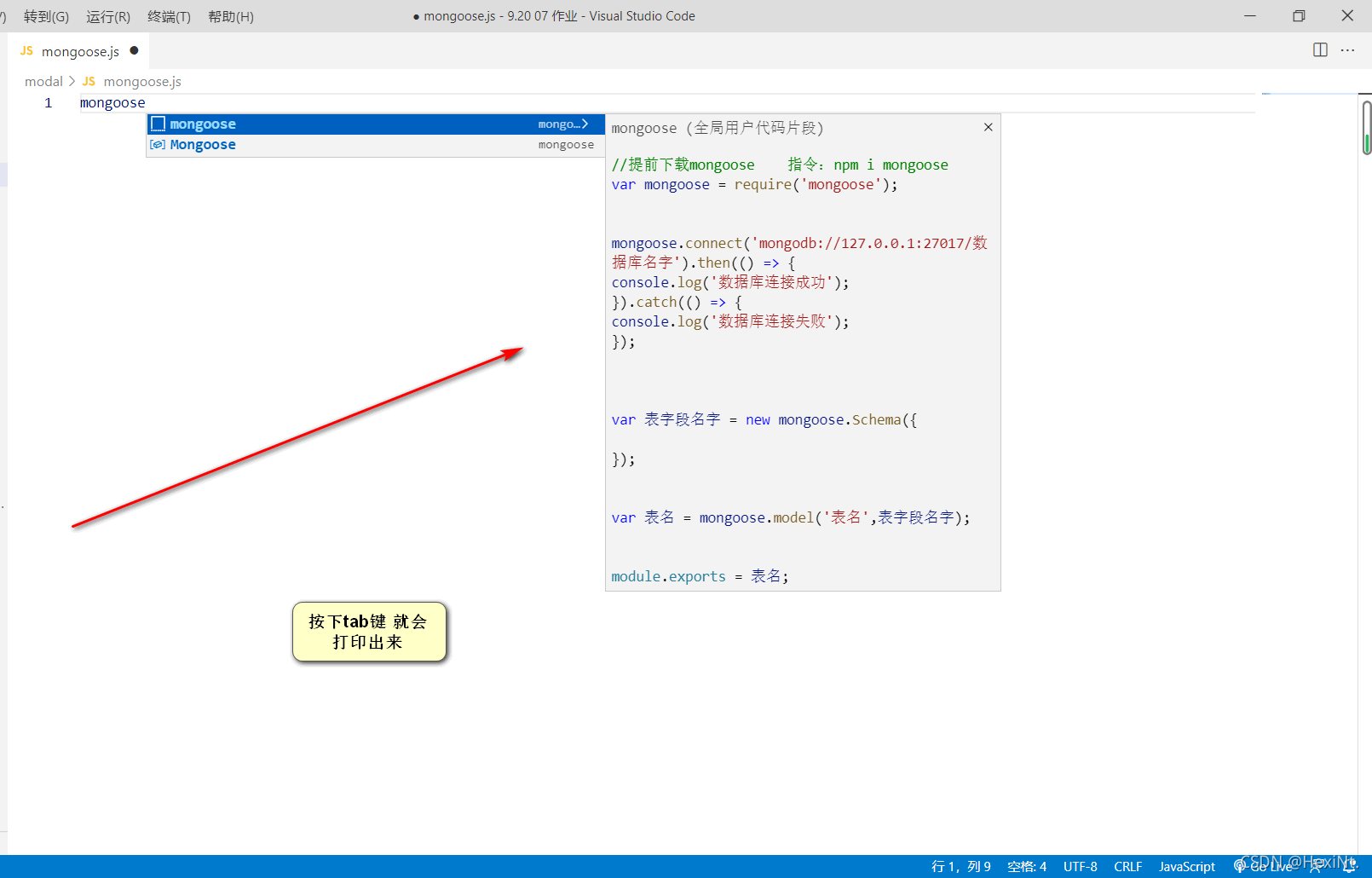Click the mongoose.model line in preview
The height and width of the screenshot is (878, 1372).
click(791, 517)
